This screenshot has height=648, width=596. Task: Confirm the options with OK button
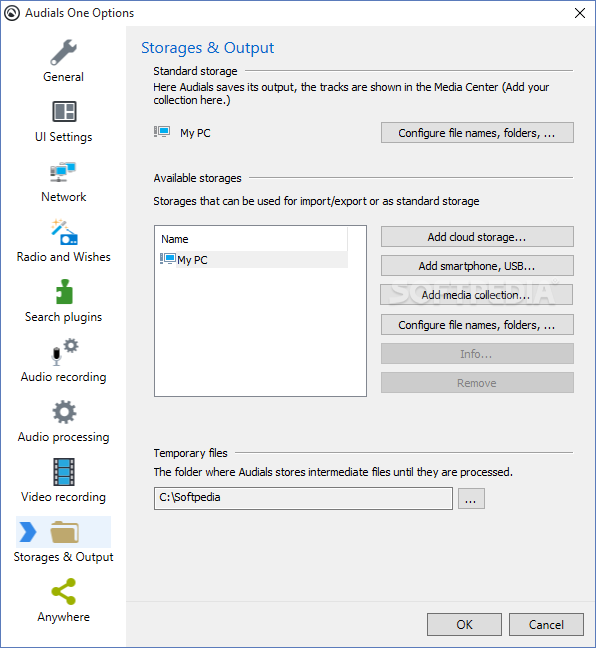click(464, 624)
